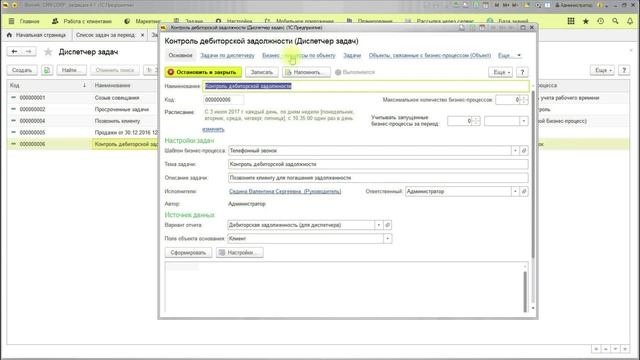The image size is (640, 360).
Task: Open Ответственный dropdown arrow
Action: coord(515,191)
